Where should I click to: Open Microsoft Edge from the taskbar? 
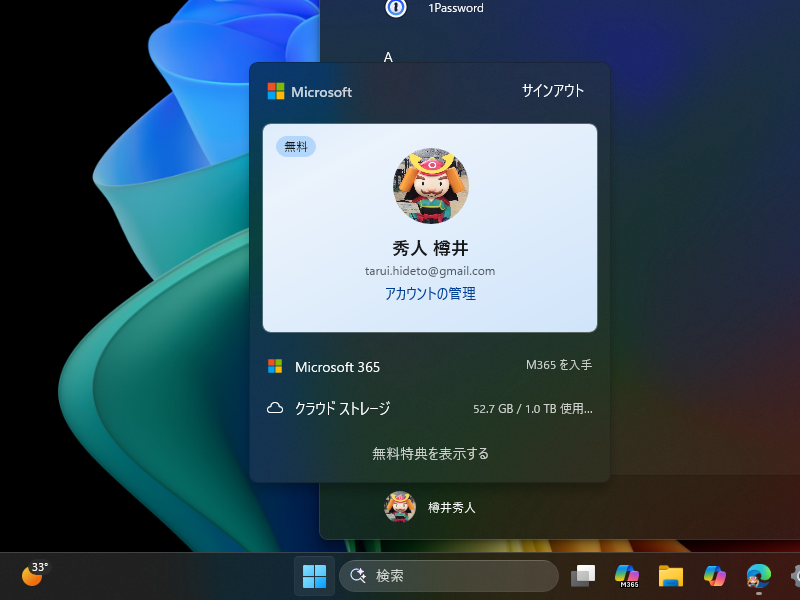coord(759,576)
